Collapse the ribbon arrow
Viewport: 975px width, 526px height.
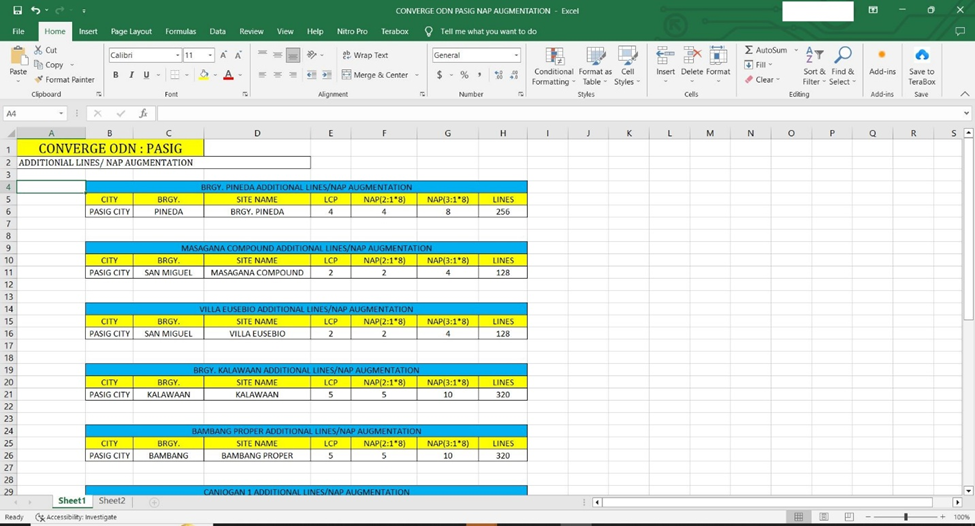click(x=964, y=94)
